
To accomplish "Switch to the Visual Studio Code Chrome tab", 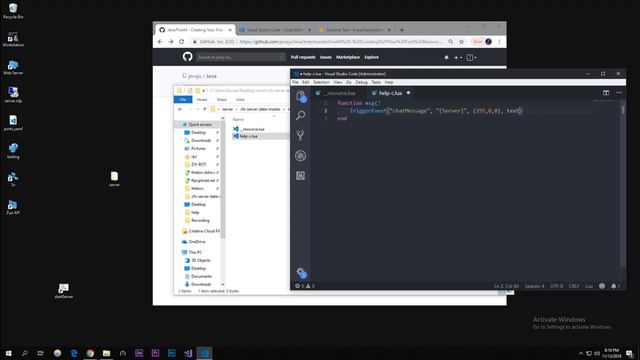I will pos(276,30).
